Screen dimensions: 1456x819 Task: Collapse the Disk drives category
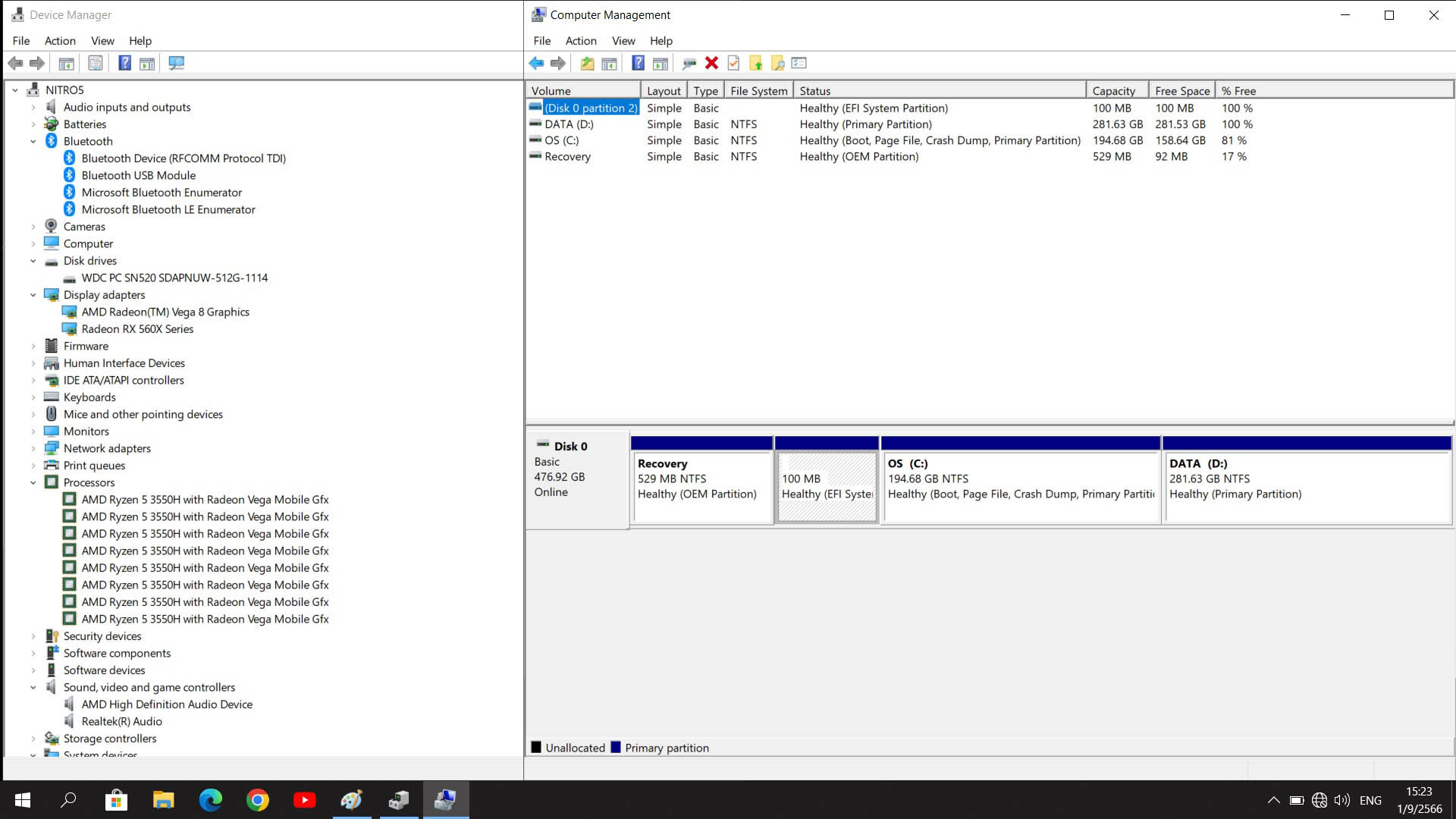tap(33, 261)
